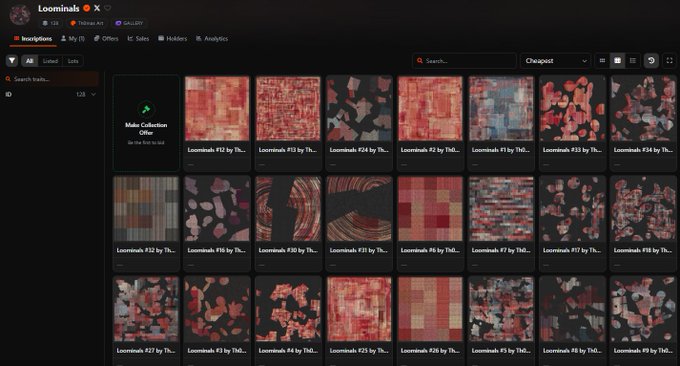Viewport: 680px width, 366px height.
Task: Open Loominals #12 thumbnail
Action: pyautogui.click(x=217, y=108)
